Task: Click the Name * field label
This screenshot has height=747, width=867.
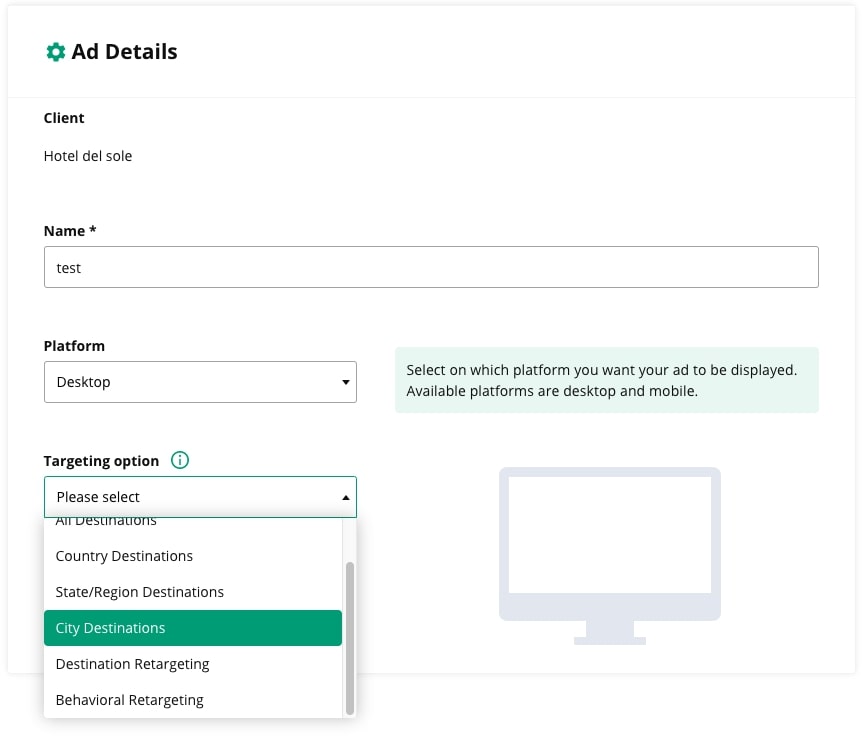Action: coord(70,231)
